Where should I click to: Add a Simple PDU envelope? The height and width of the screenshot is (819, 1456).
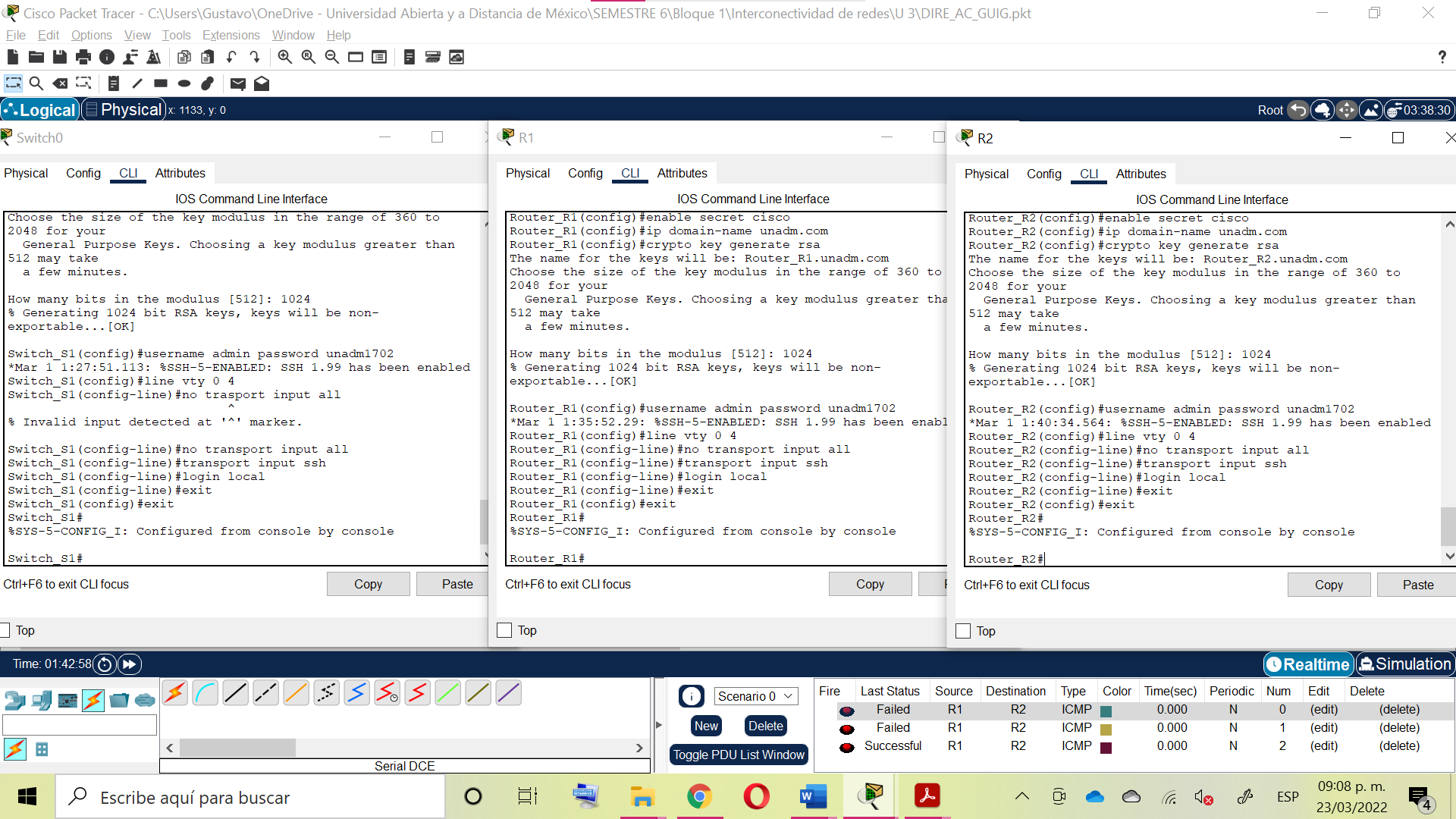tap(238, 83)
